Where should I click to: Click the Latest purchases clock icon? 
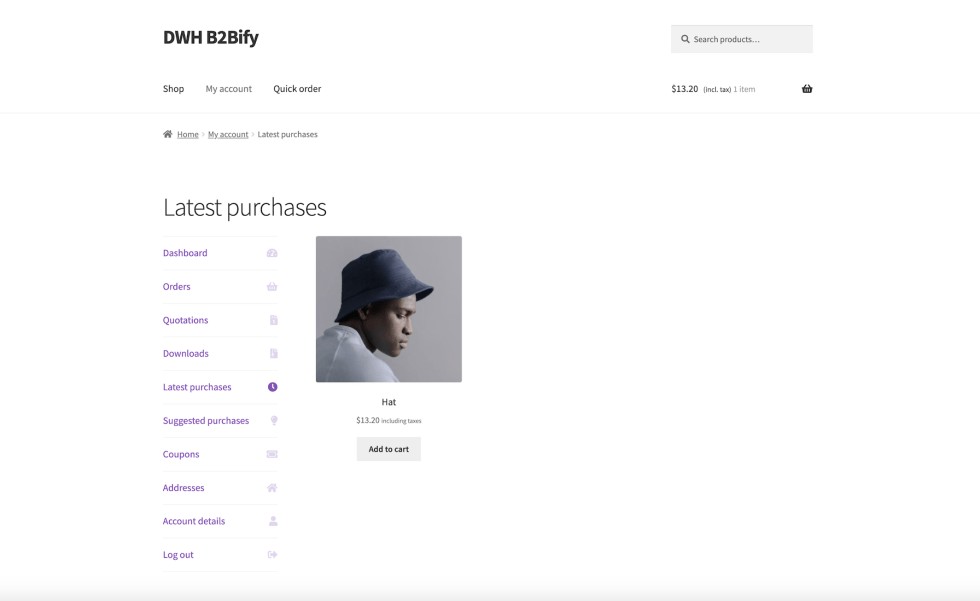(x=272, y=387)
